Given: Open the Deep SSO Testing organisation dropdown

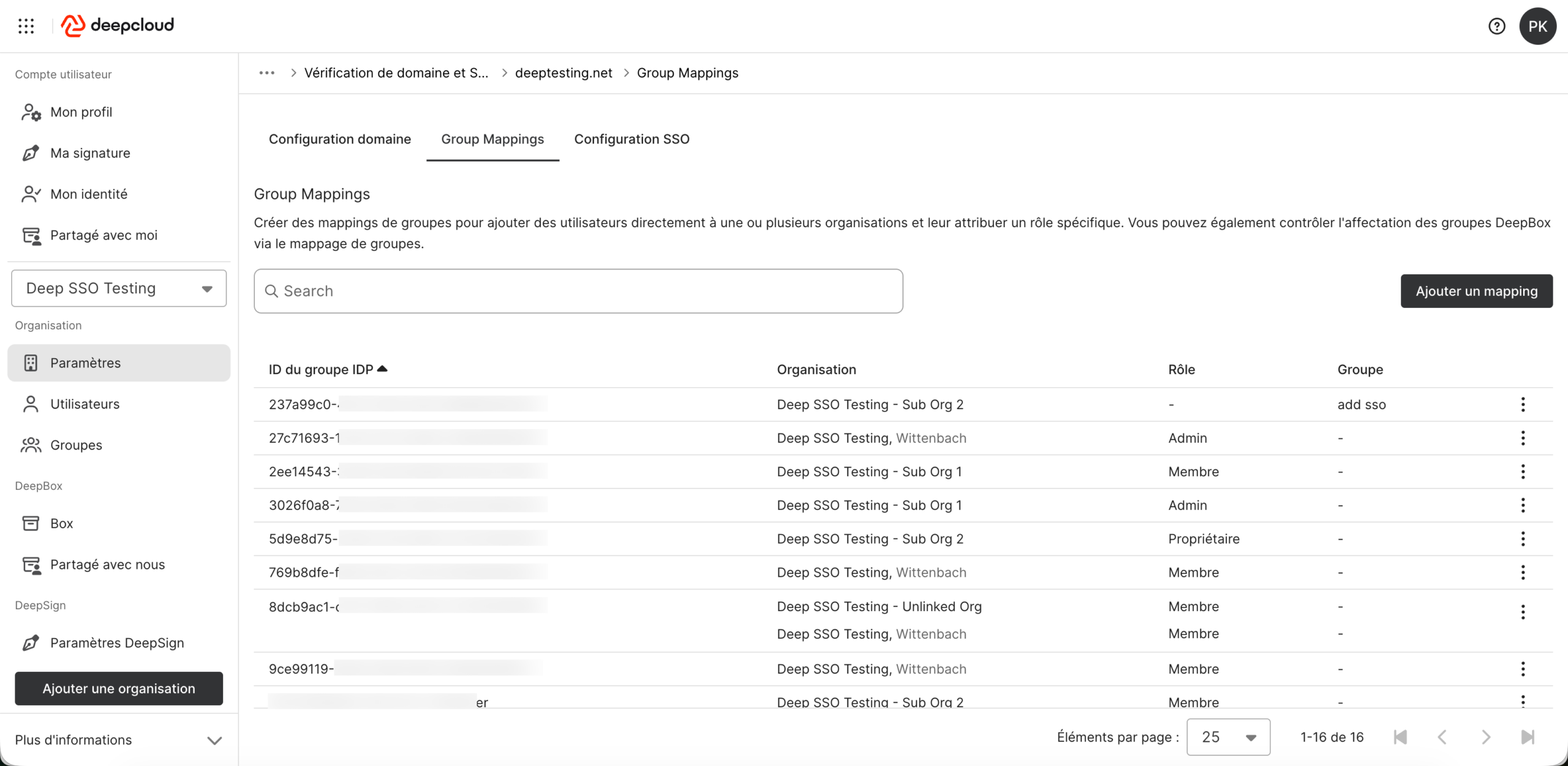Looking at the screenshot, I should (119, 288).
